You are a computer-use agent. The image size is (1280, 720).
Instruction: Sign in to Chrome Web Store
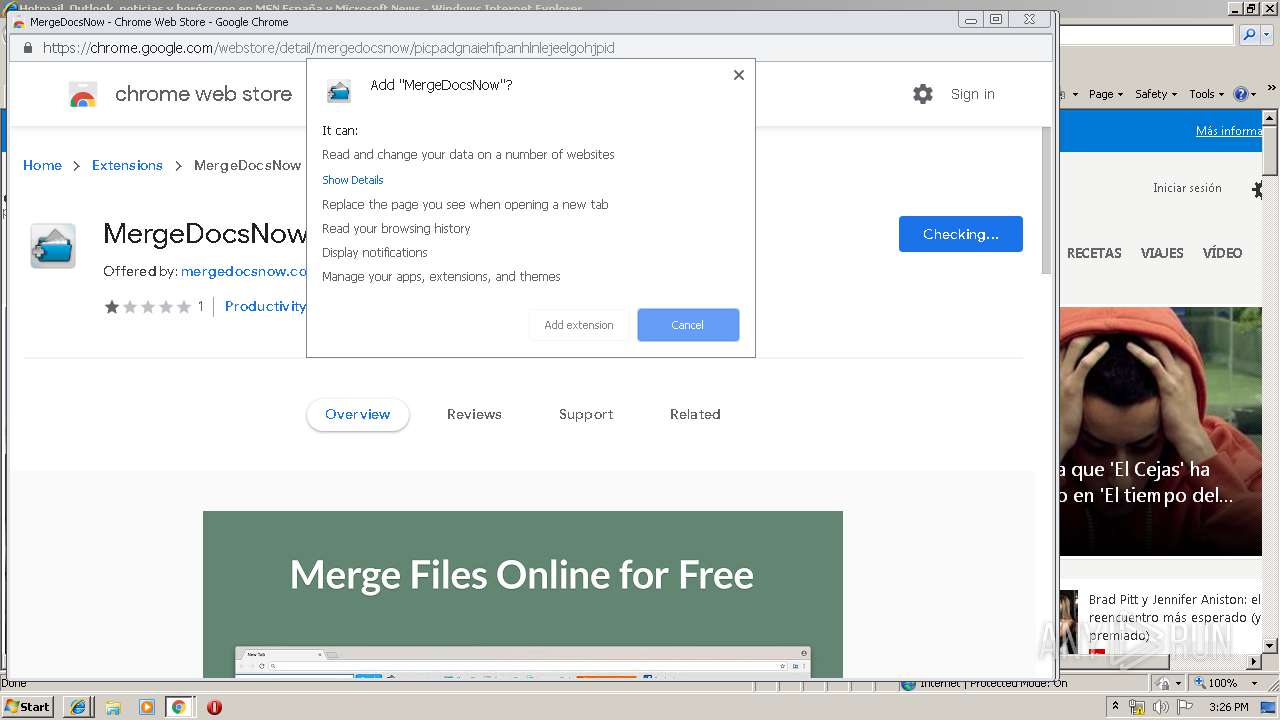(x=973, y=94)
